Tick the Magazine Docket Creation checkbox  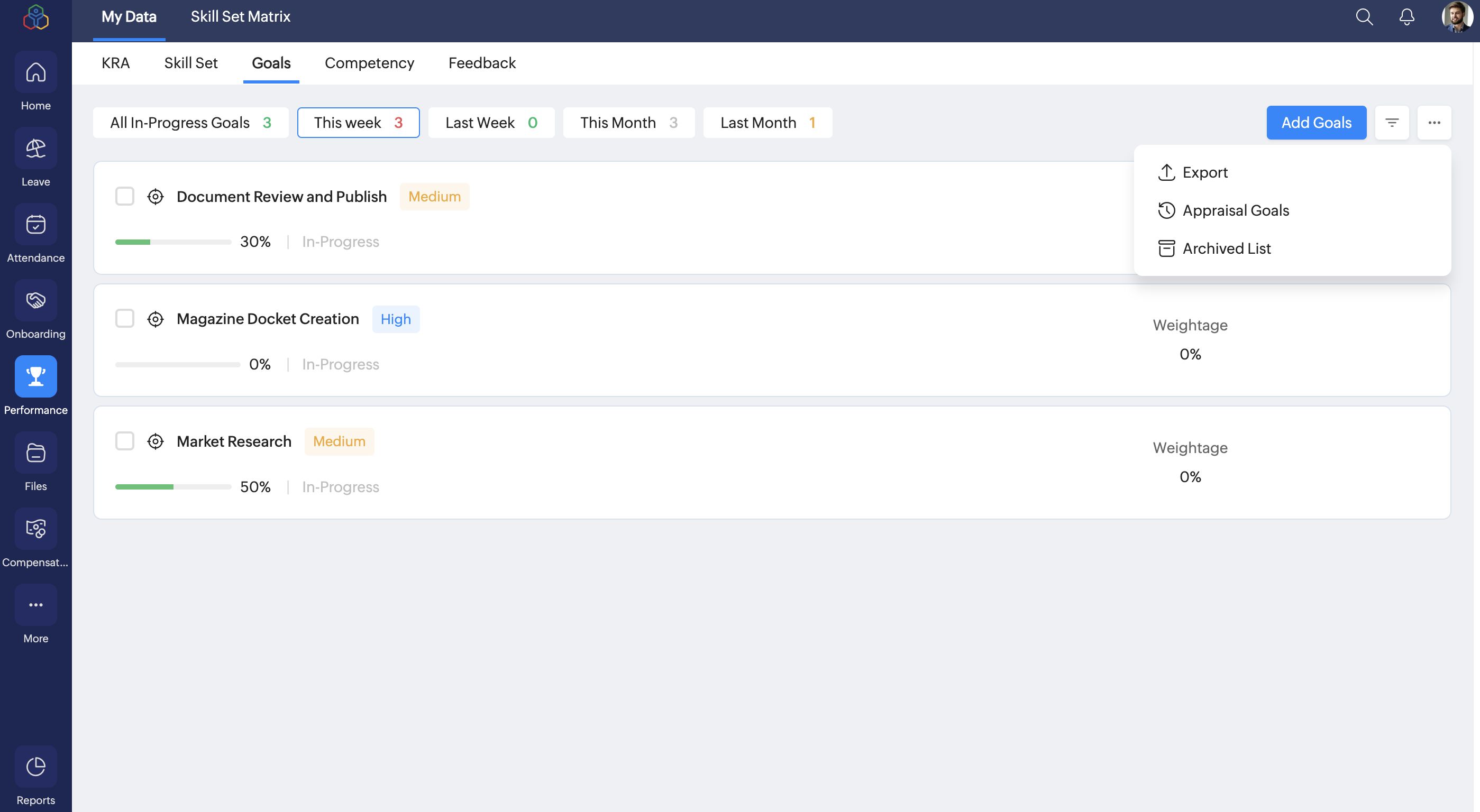[x=125, y=319]
